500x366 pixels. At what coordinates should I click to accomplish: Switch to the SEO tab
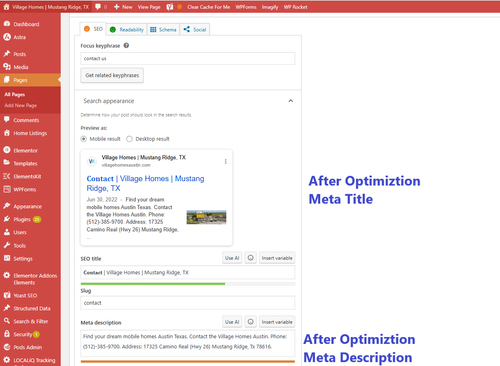point(93,29)
